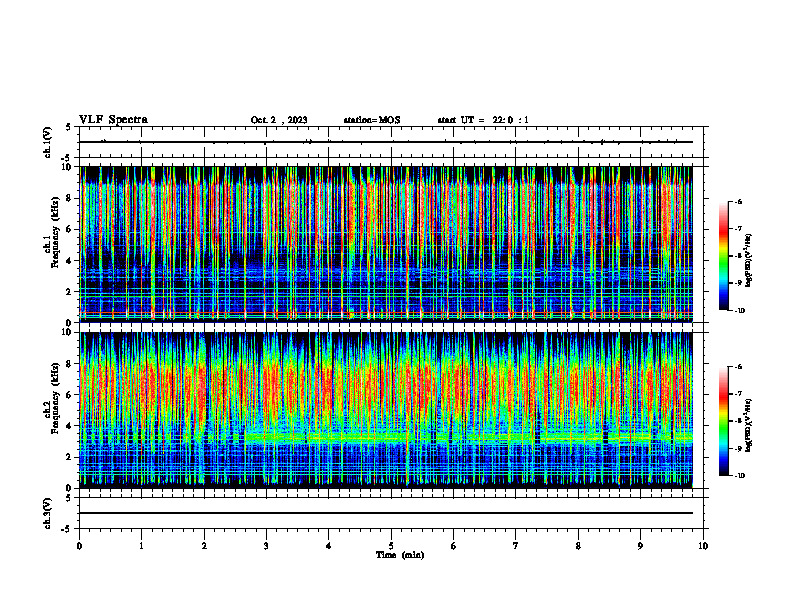Image resolution: width=792 pixels, height=612 pixels.
Task: Click the ch.1 voltage waveform trace
Action: coord(386,142)
